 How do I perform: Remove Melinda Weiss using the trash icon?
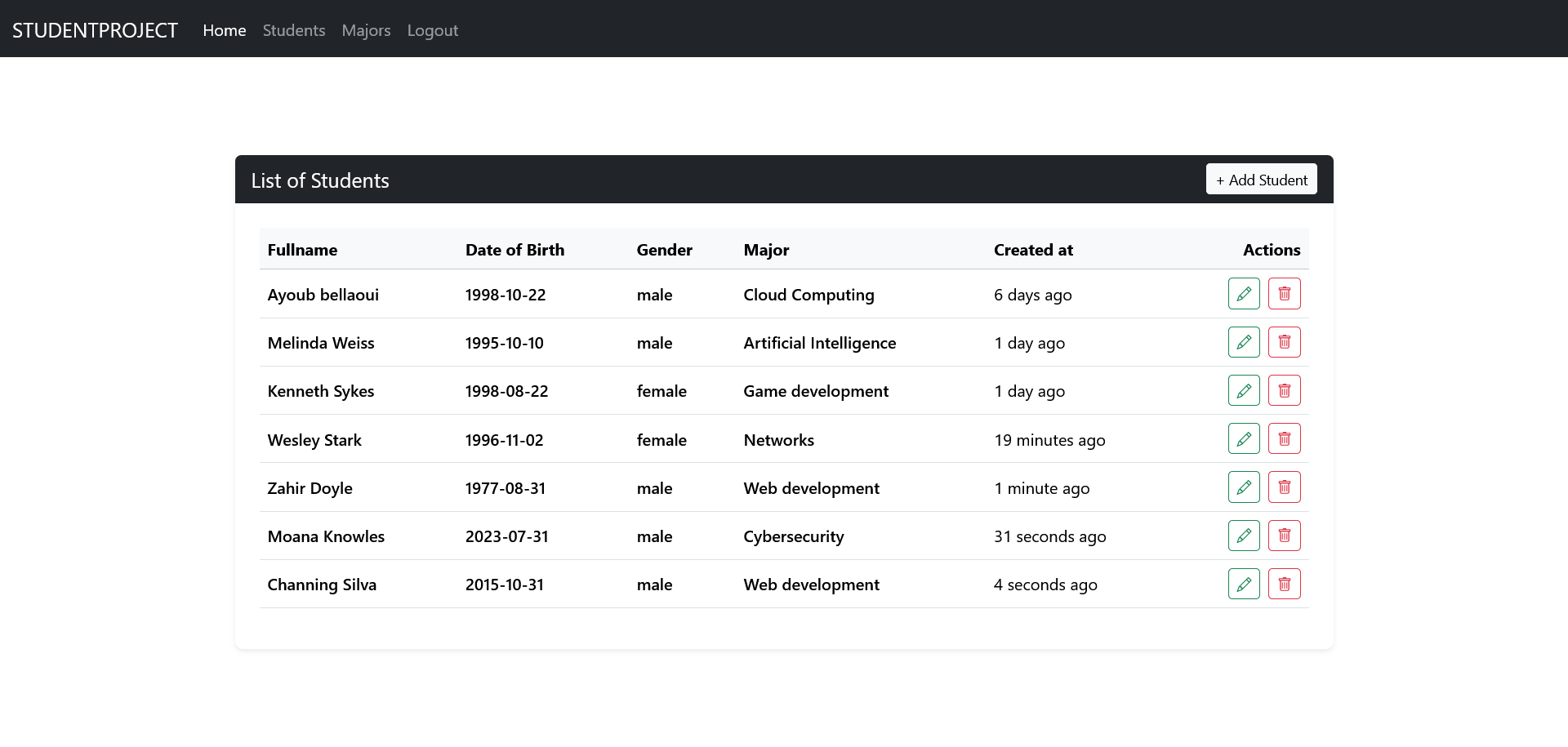click(x=1284, y=342)
